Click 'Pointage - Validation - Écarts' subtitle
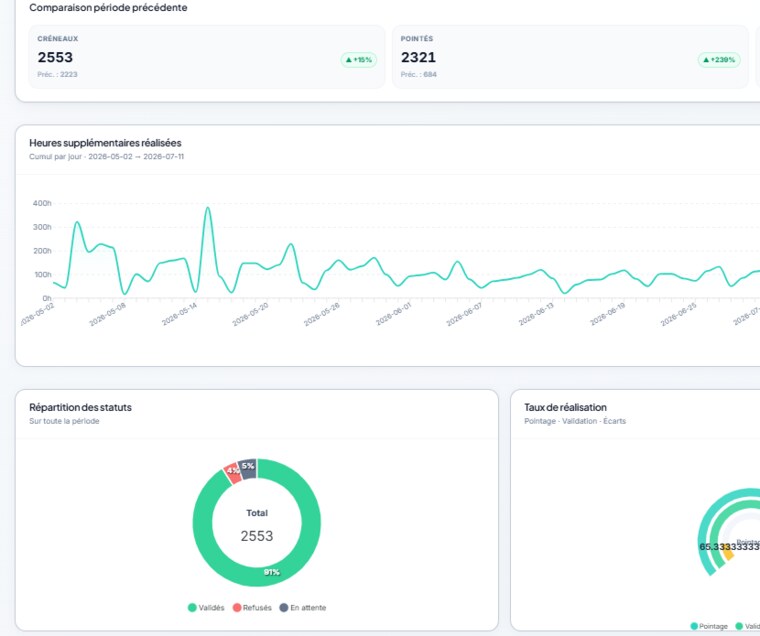 coord(575,421)
